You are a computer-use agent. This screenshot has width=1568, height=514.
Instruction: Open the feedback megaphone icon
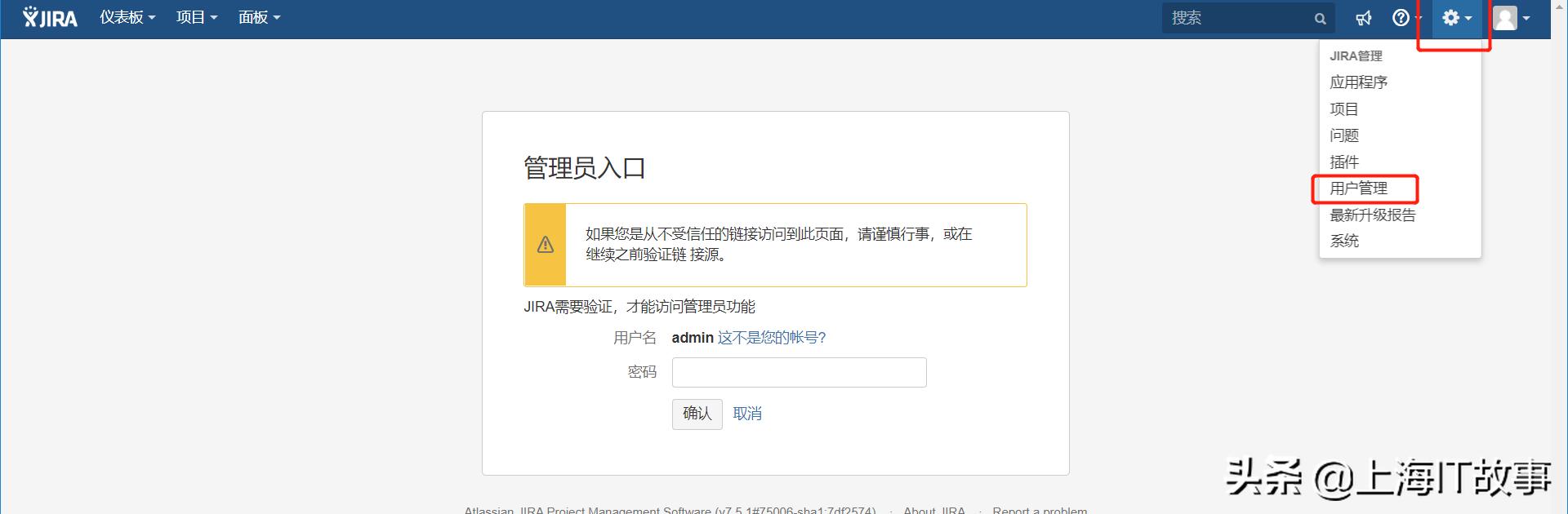click(x=1363, y=18)
